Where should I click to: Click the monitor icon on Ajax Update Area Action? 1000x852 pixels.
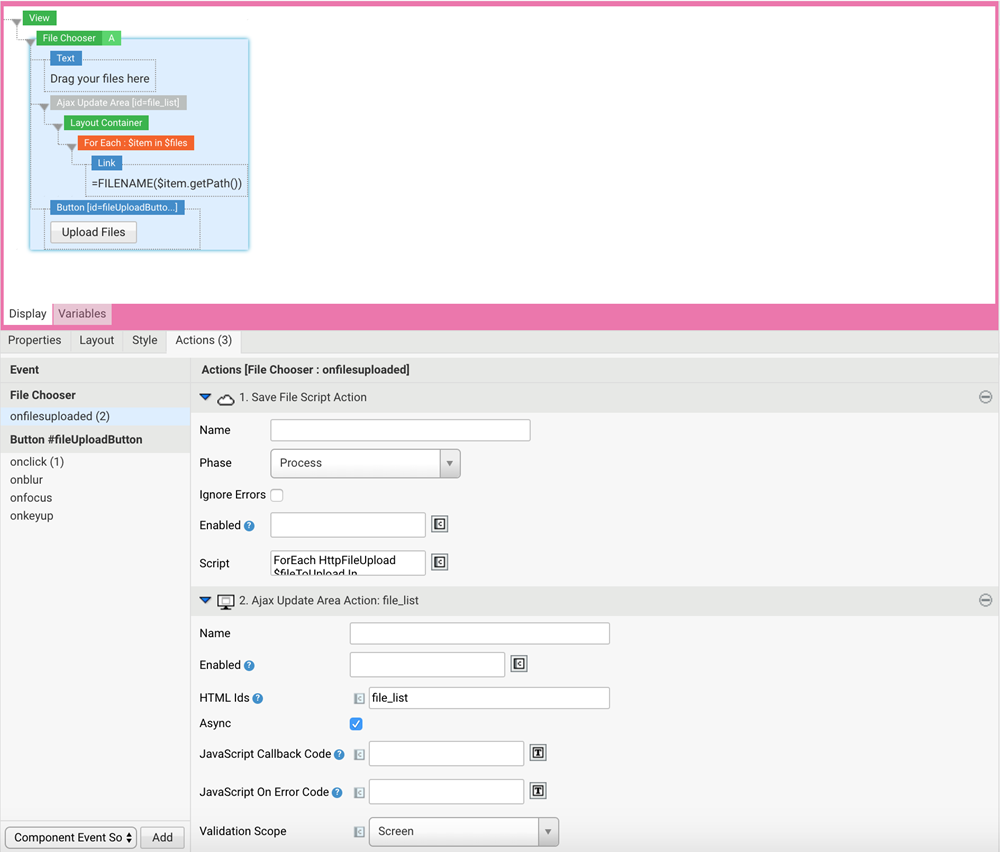tap(224, 600)
